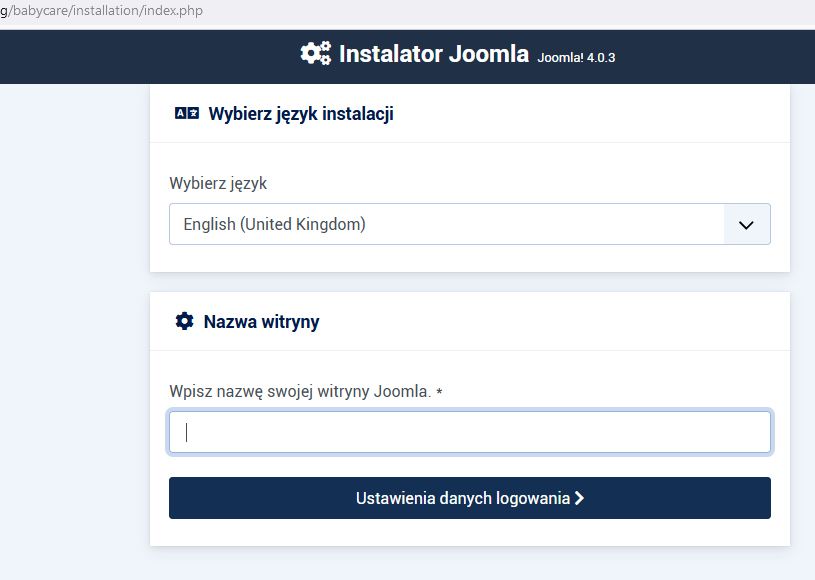Click empty area below the Ustawienia danych logowania button
815x580 pixels.
tap(470, 532)
